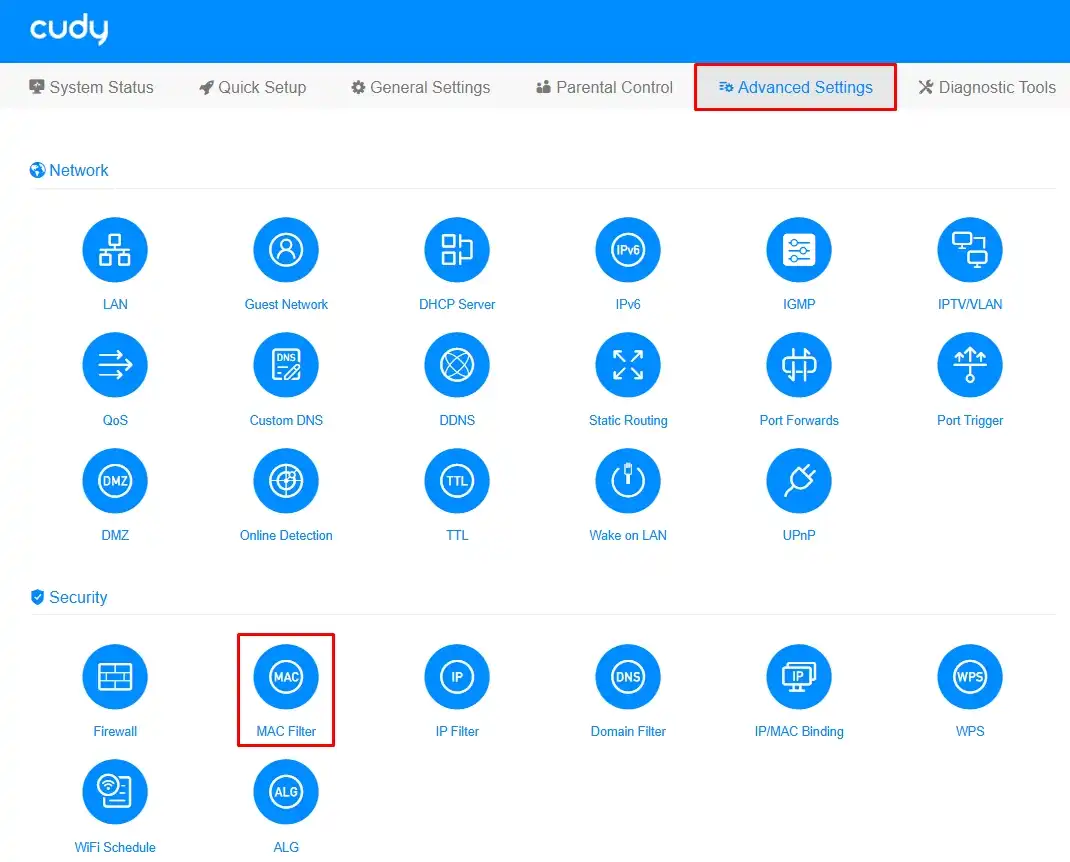
Task: Select the IGMP icon
Action: click(x=799, y=250)
